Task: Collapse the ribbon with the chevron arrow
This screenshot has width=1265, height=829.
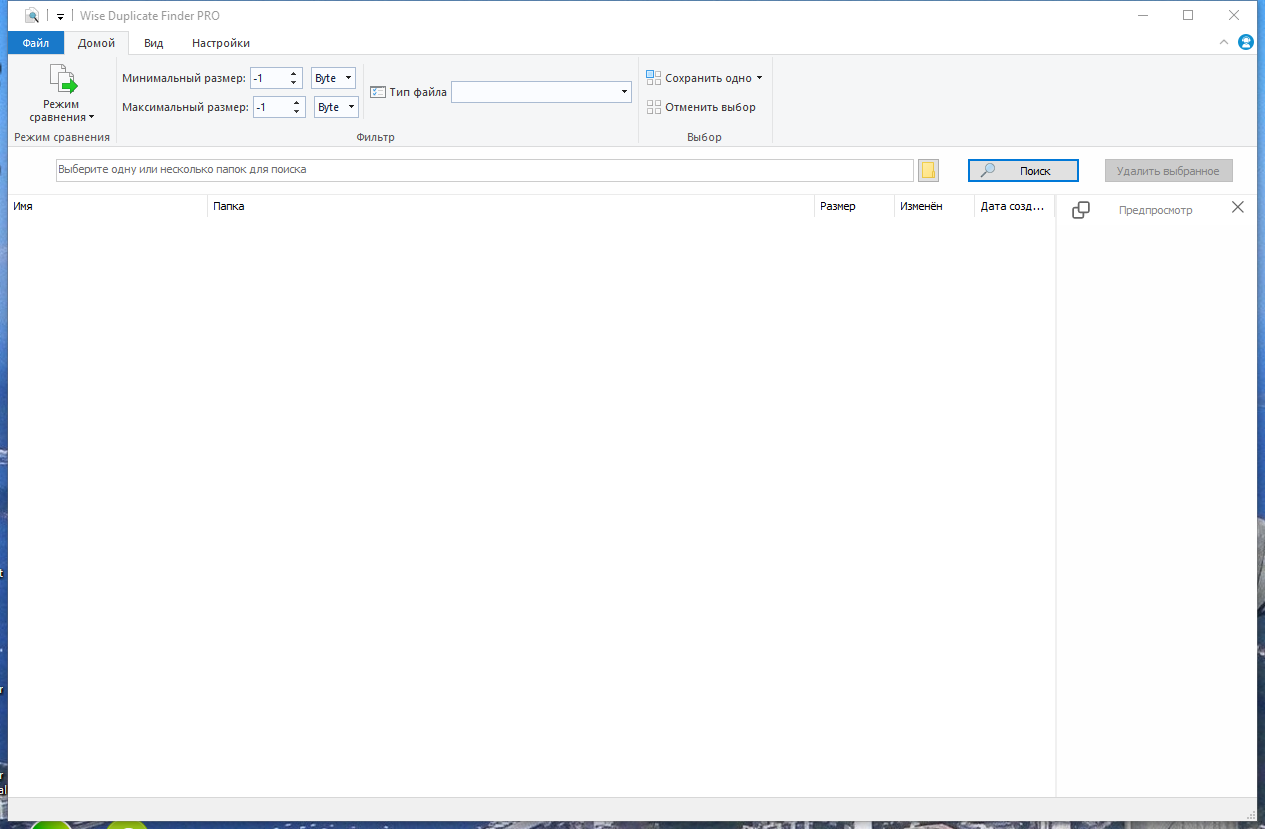Action: click(1224, 43)
